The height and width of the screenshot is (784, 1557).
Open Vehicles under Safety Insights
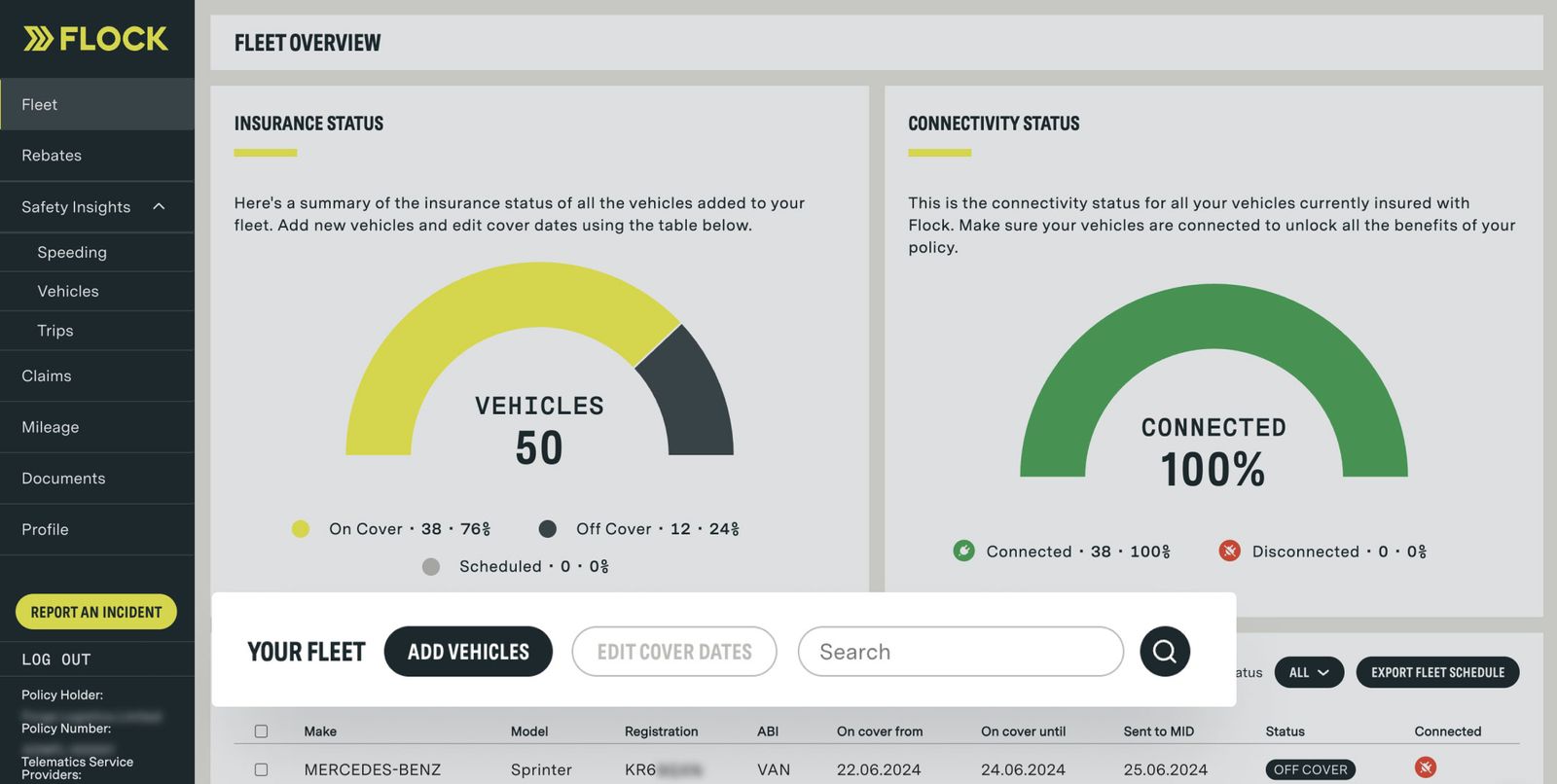[97, 291]
